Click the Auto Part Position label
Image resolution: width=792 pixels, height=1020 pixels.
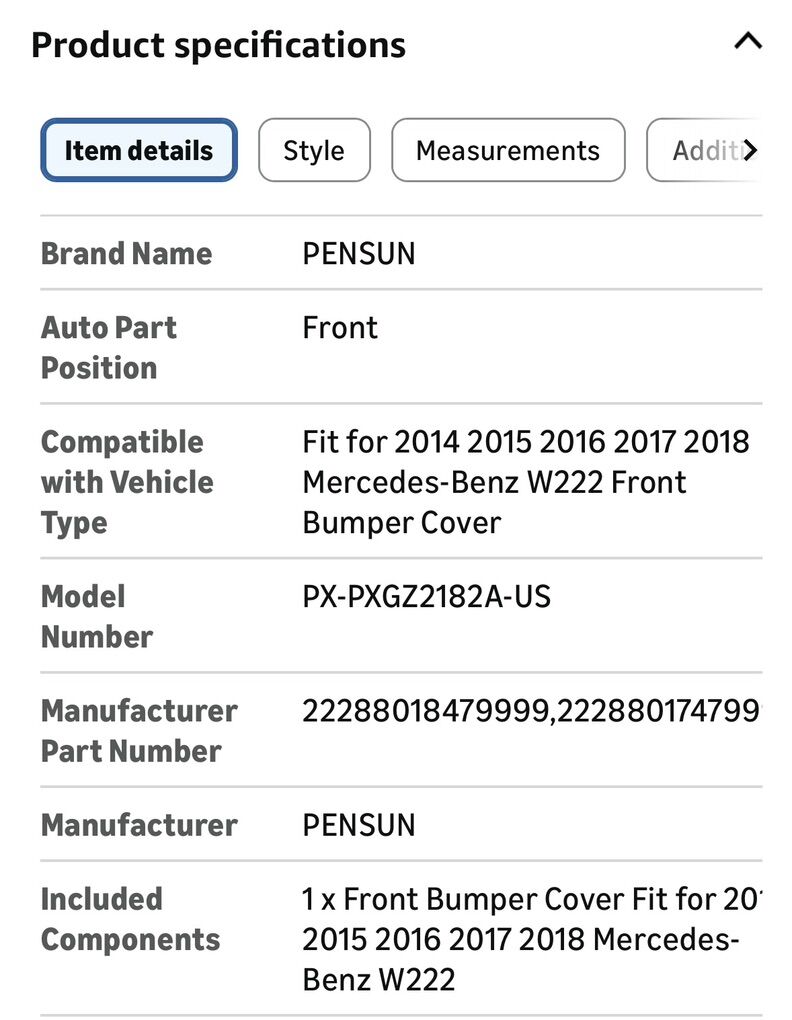pos(109,347)
